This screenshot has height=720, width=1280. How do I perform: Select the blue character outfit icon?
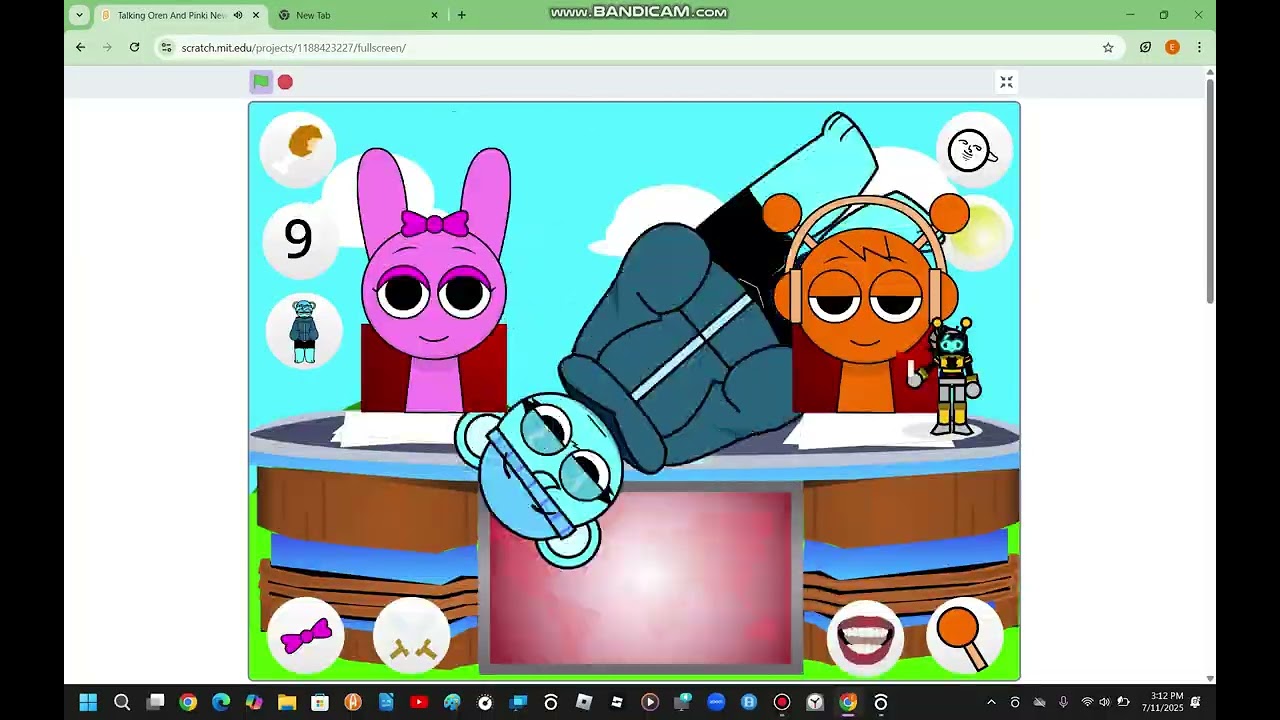pos(304,331)
